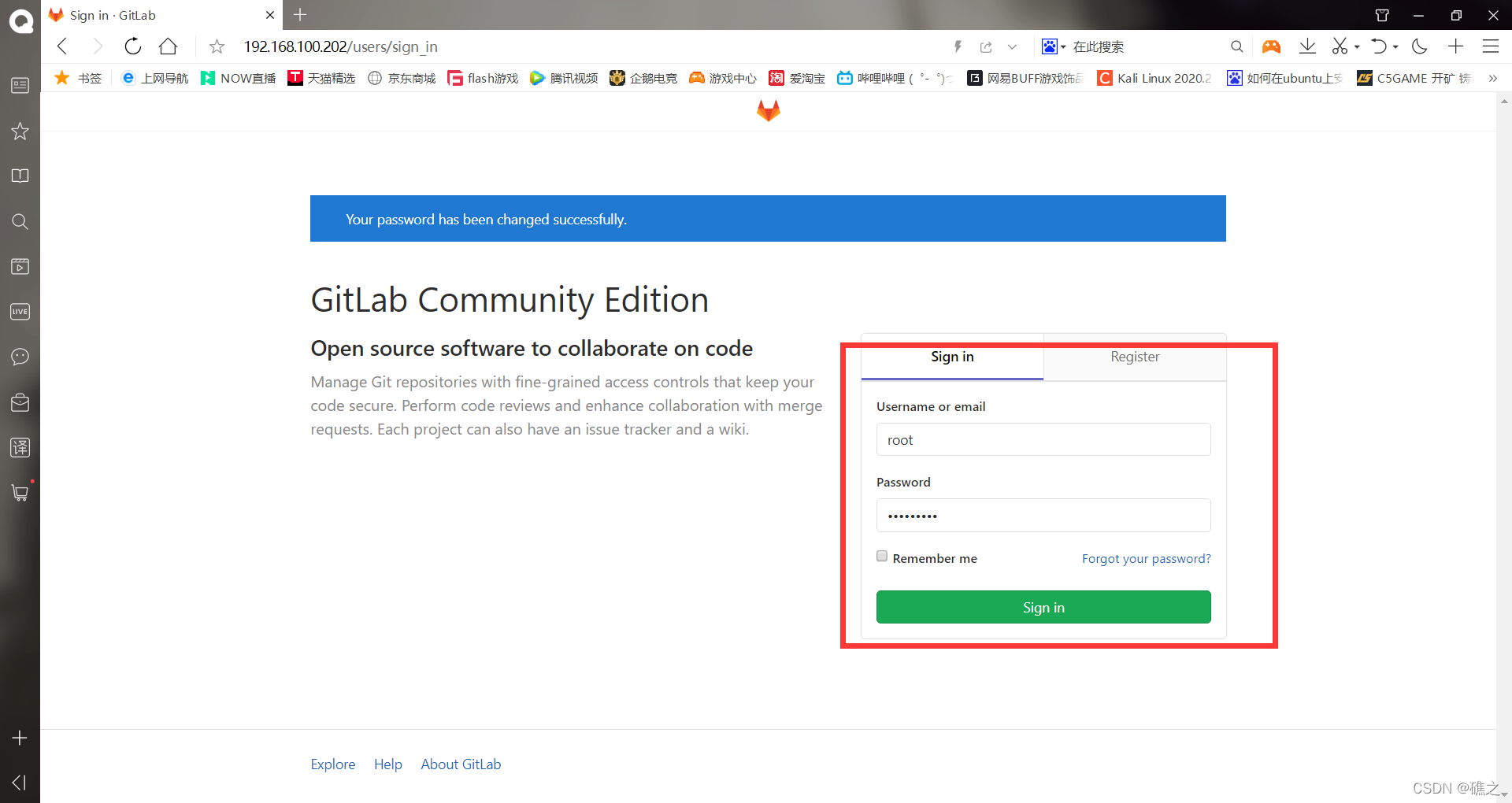Image resolution: width=1512 pixels, height=803 pixels.
Task: Add a new sidebar app with plus
Action: click(x=20, y=738)
